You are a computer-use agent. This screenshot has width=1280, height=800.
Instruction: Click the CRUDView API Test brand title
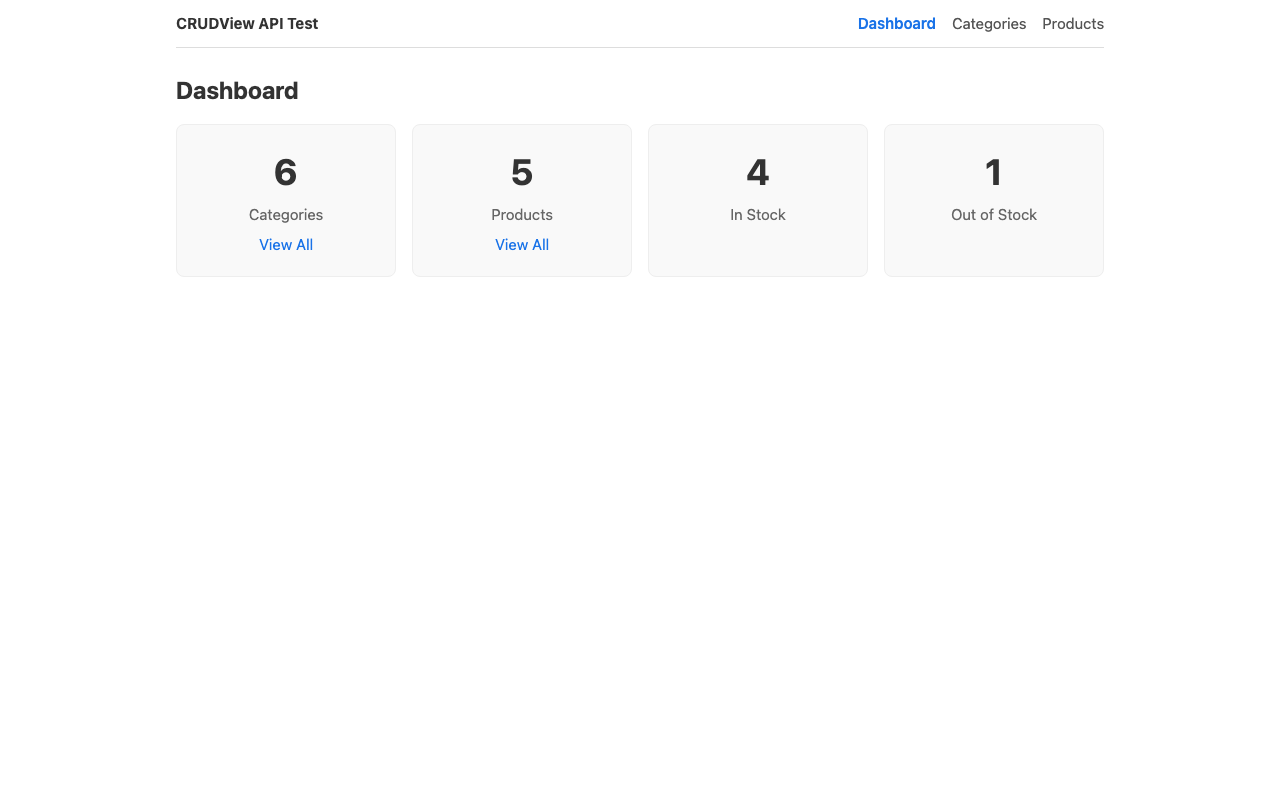point(247,24)
